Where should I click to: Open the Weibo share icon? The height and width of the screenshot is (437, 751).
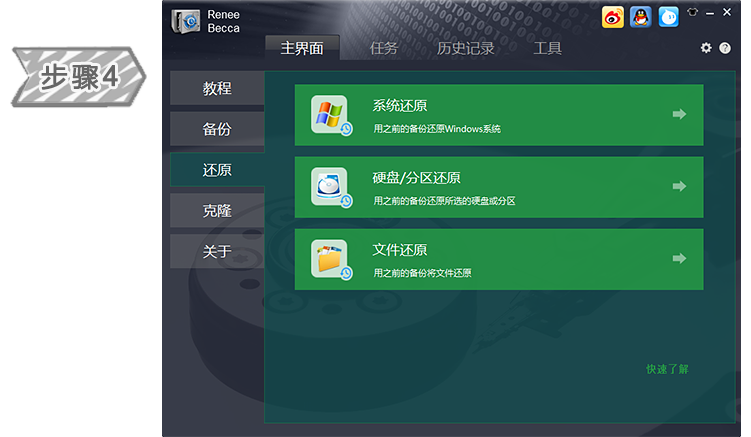[613, 17]
